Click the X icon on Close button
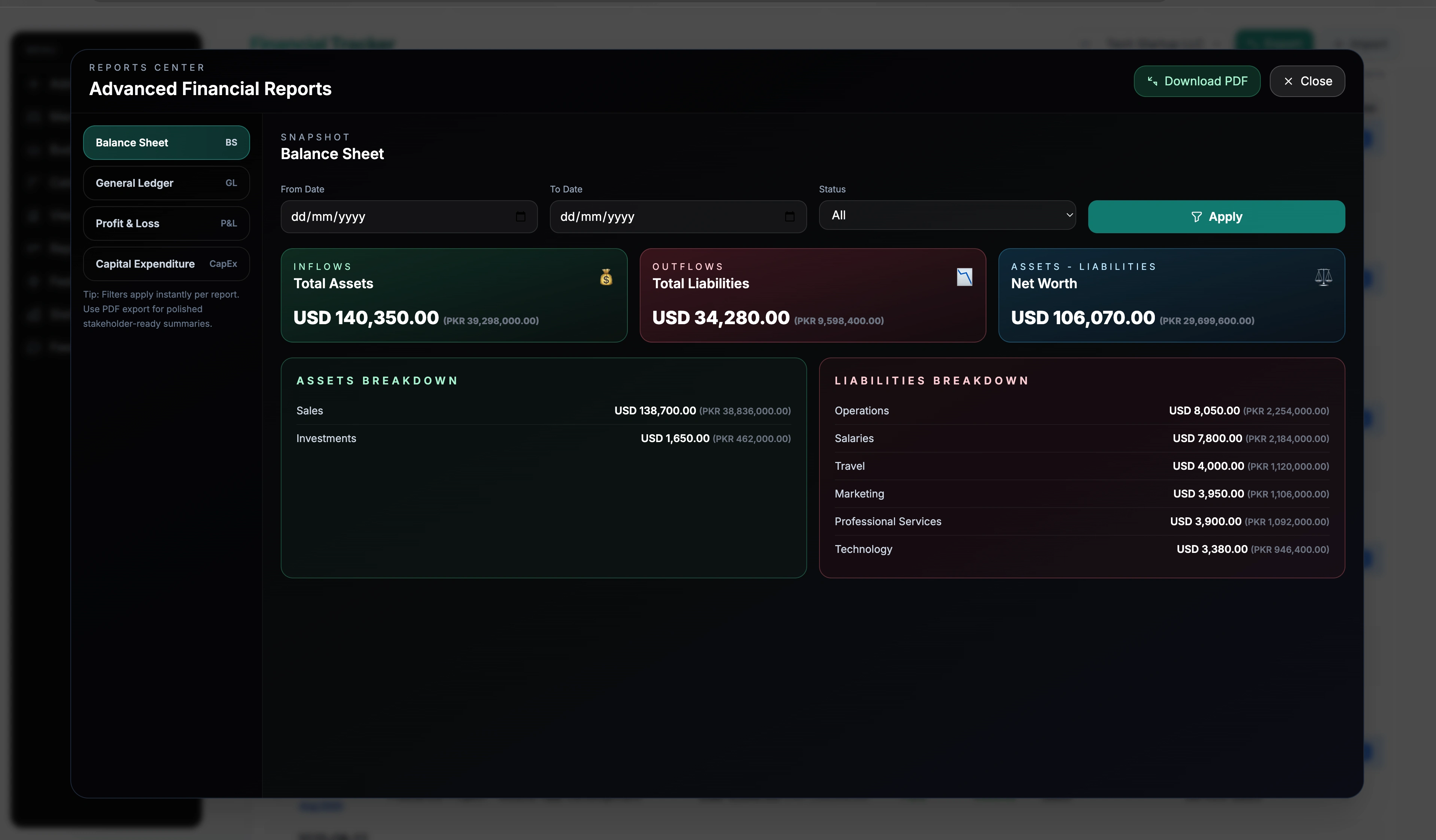This screenshot has height=840, width=1436. tap(1289, 81)
